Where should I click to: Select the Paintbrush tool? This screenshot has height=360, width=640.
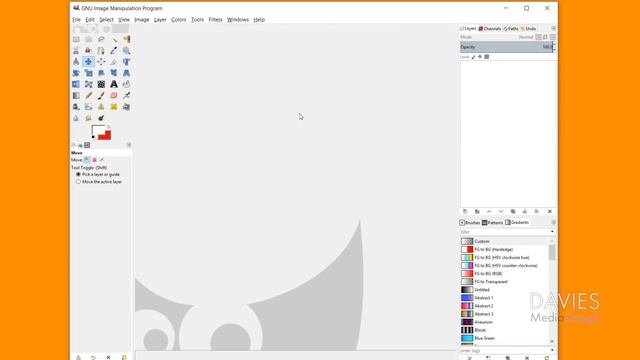(101, 96)
